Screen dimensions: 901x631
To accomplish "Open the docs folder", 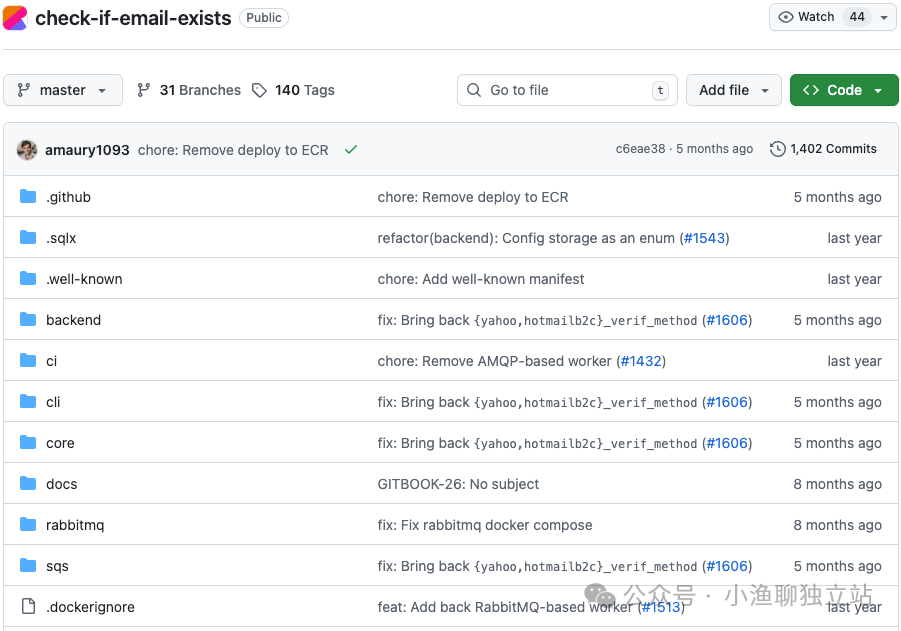I will click(x=61, y=484).
